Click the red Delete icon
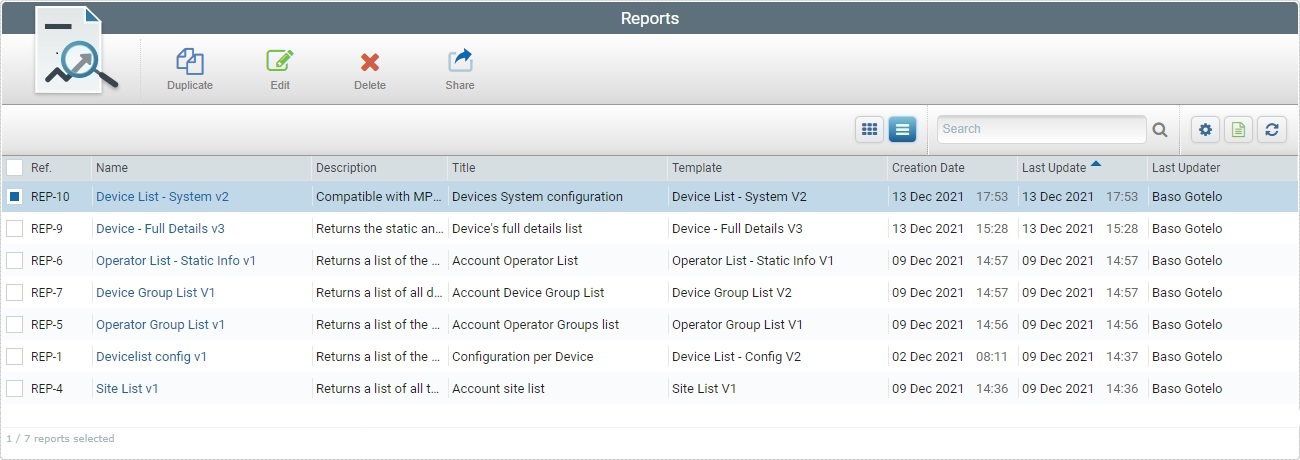 click(x=370, y=62)
